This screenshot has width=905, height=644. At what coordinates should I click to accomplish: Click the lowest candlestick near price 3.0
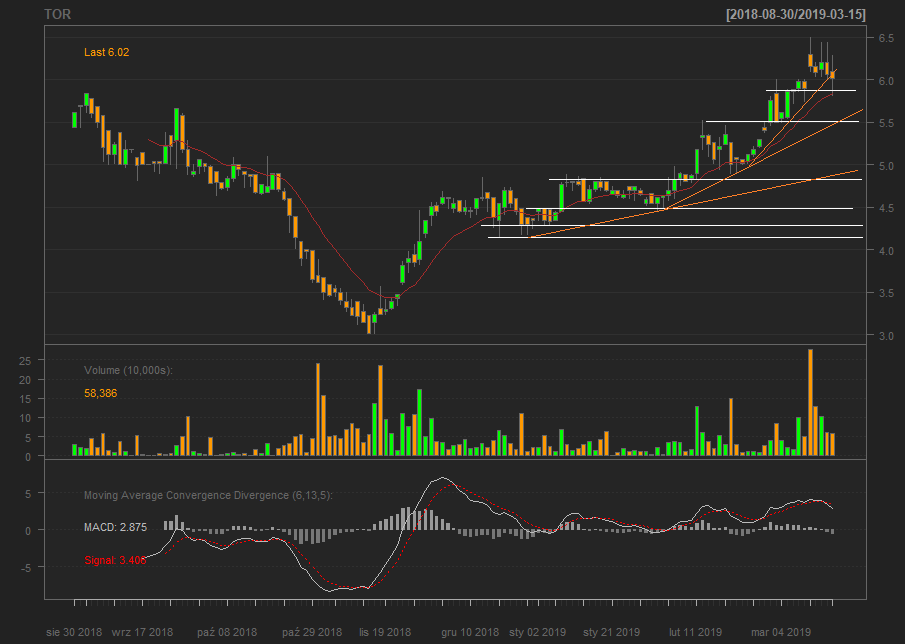(369, 324)
